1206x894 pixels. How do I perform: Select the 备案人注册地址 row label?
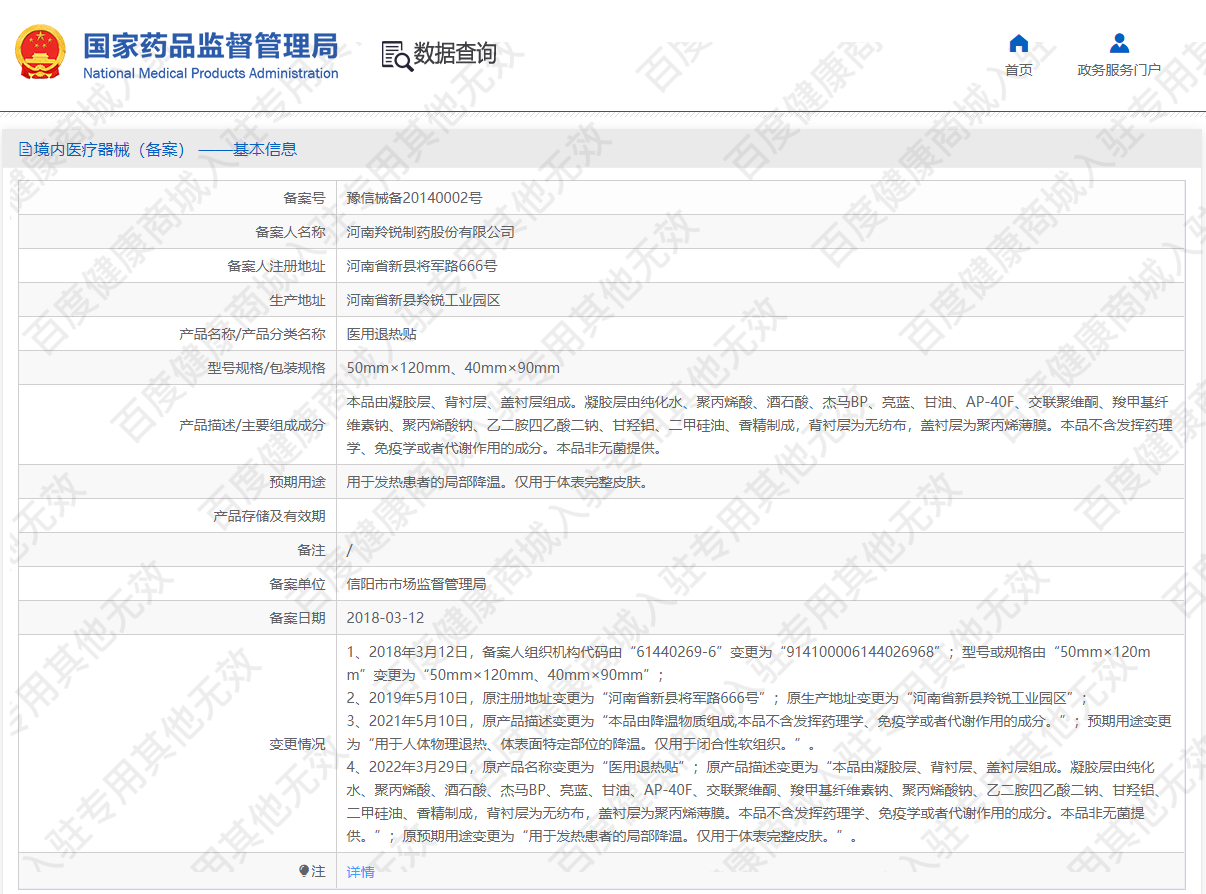click(277, 266)
